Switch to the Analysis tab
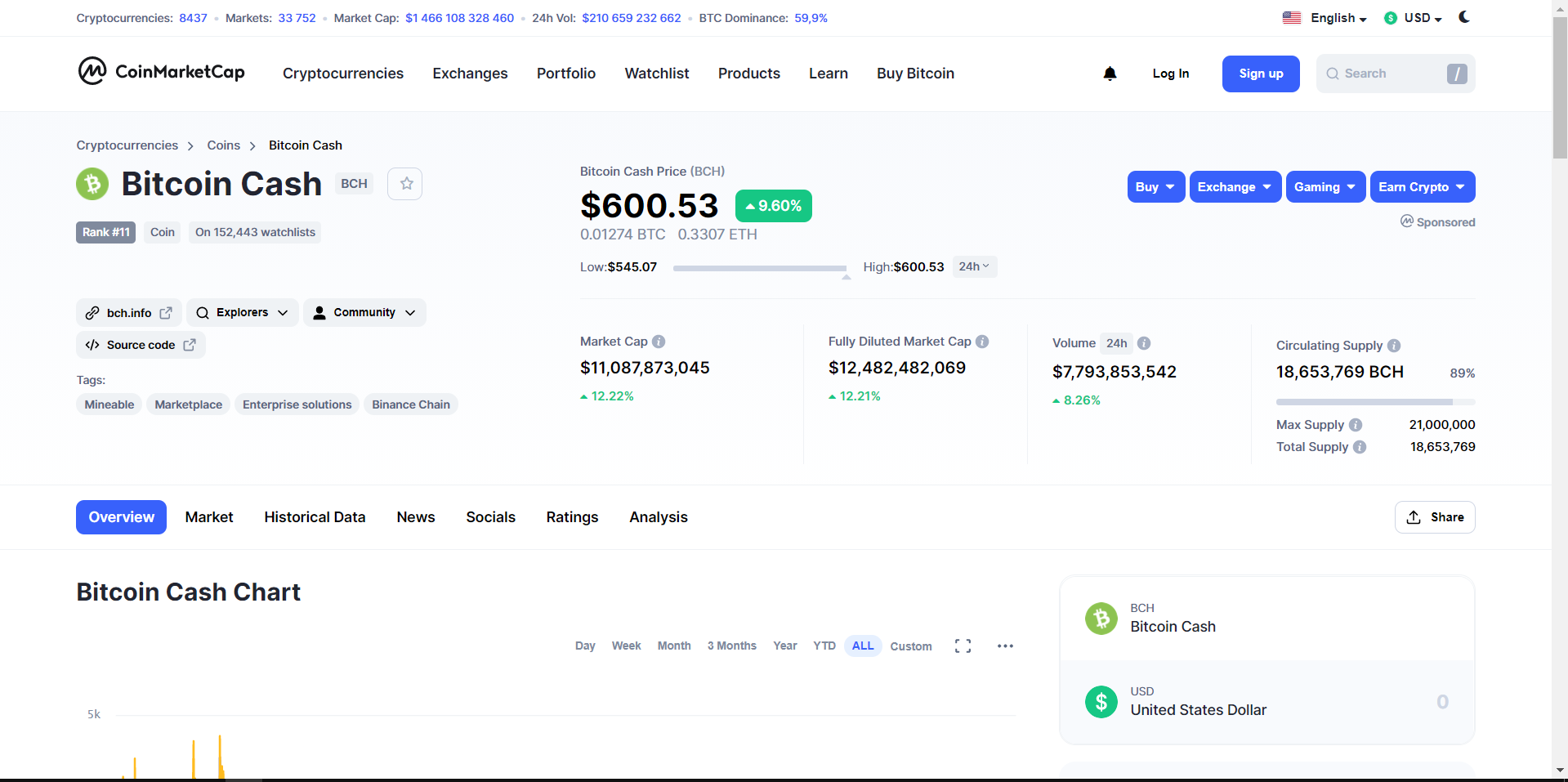Viewport: 1568px width, 782px height. pos(659,517)
